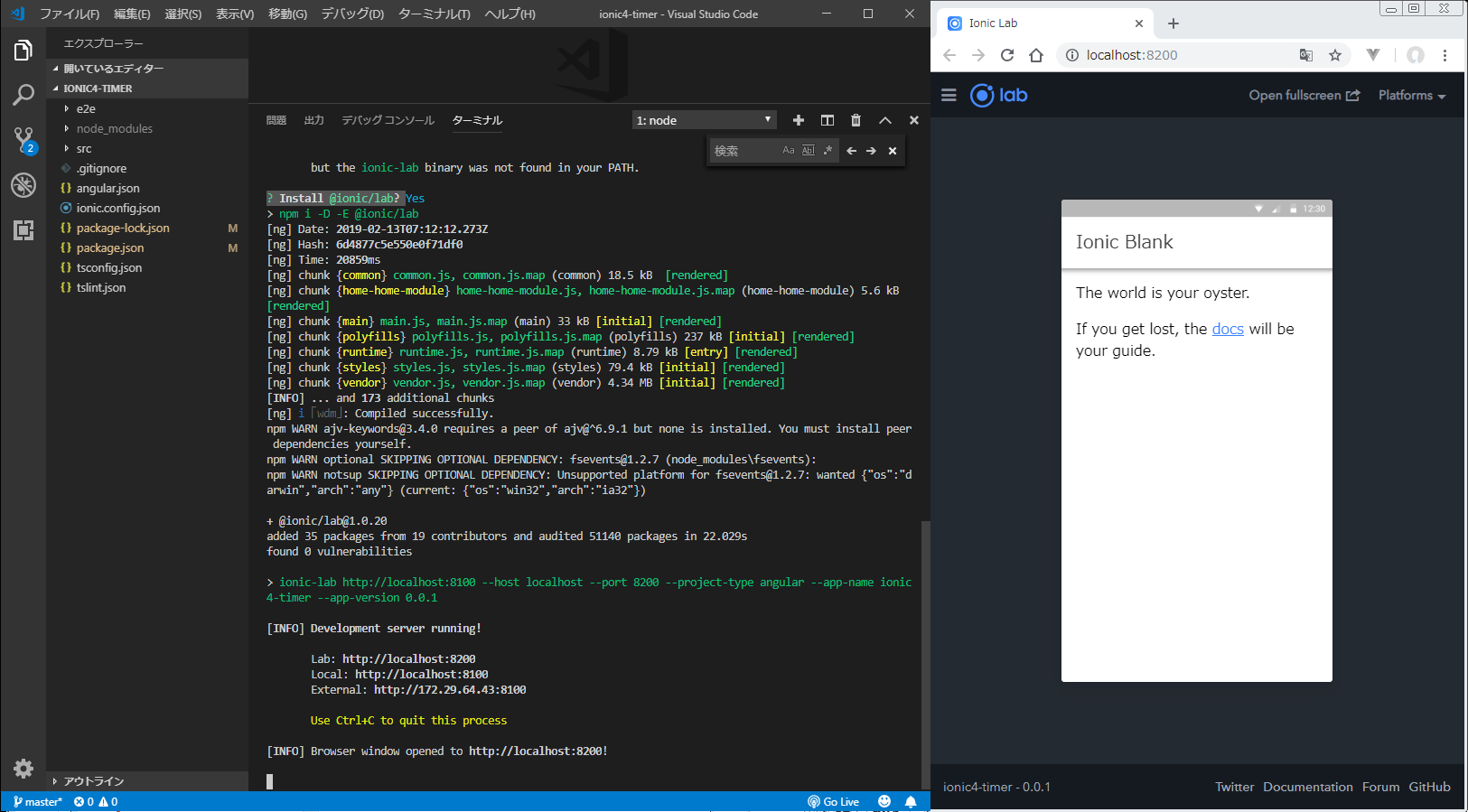Switch to the デバッグ コンソール tab
This screenshot has height=812, width=1468.
(388, 120)
